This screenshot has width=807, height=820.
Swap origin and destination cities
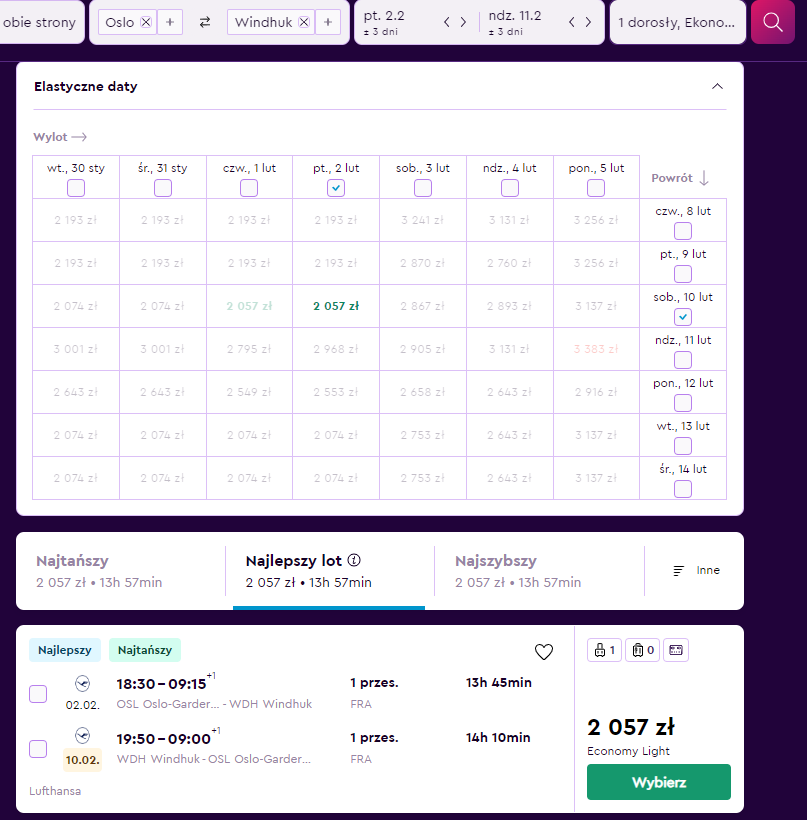205,22
